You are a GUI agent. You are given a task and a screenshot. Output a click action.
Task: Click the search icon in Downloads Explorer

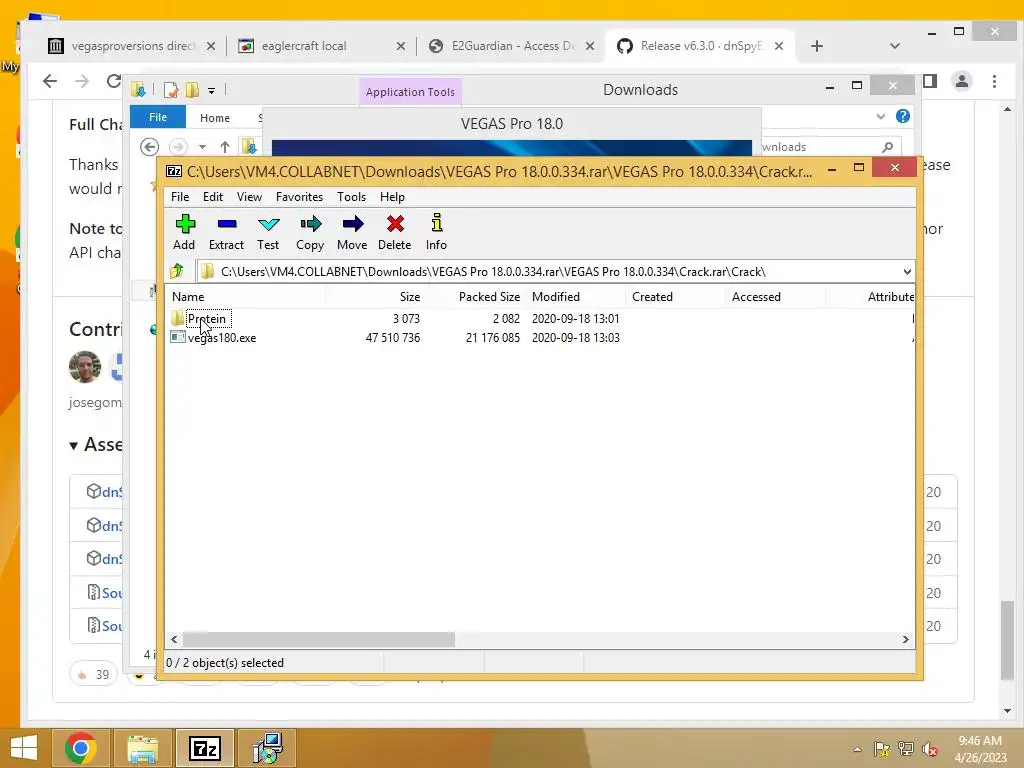887,147
